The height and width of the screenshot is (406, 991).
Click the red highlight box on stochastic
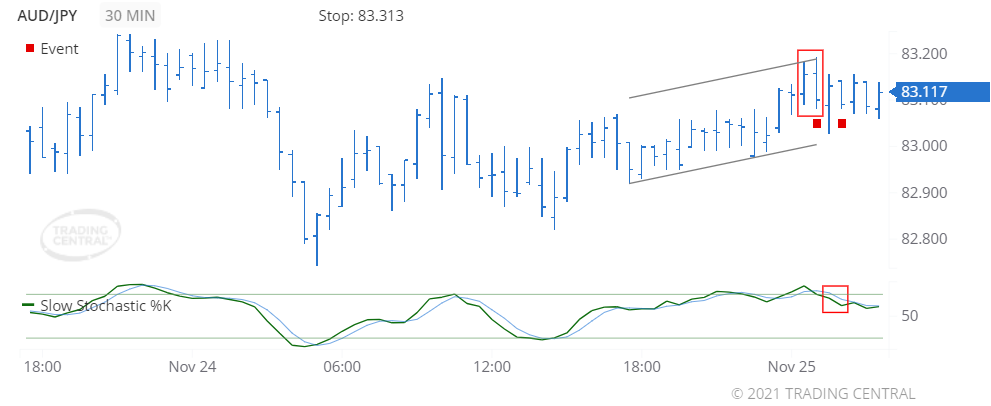(834, 298)
